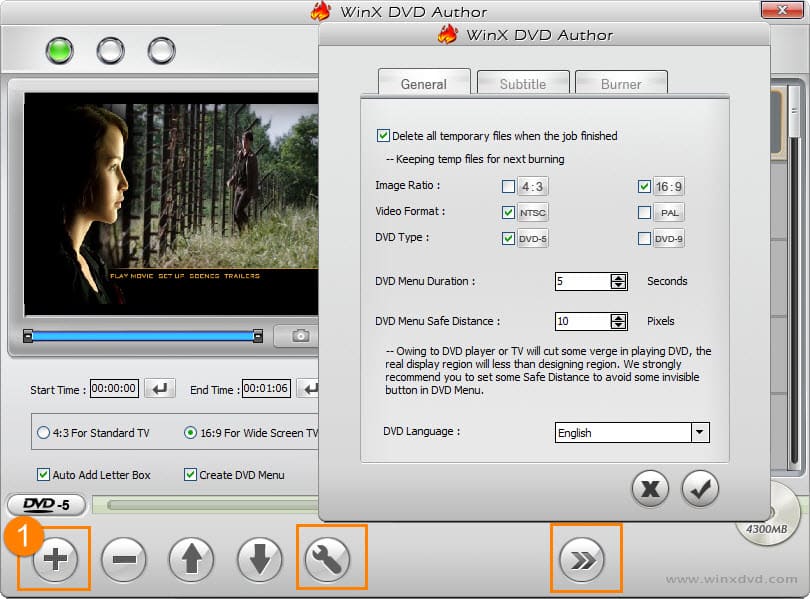Click the DVD Menu Safe Distance spinner arrows
Viewport: 810px width, 599px height.
point(618,321)
